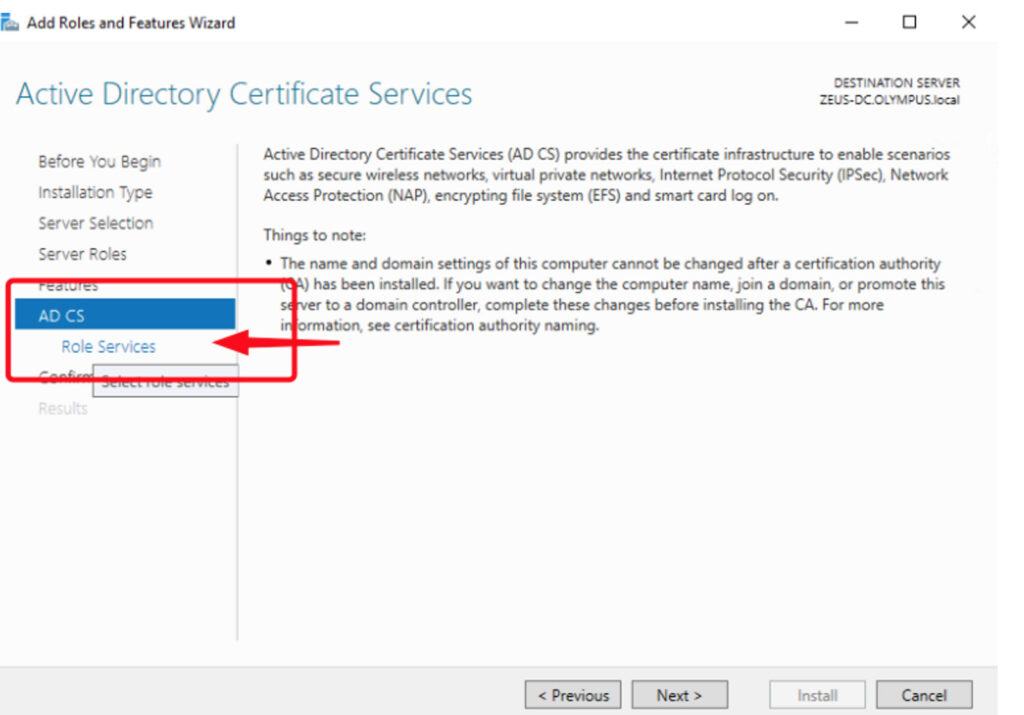Click the greyed-out Results step

[62, 408]
